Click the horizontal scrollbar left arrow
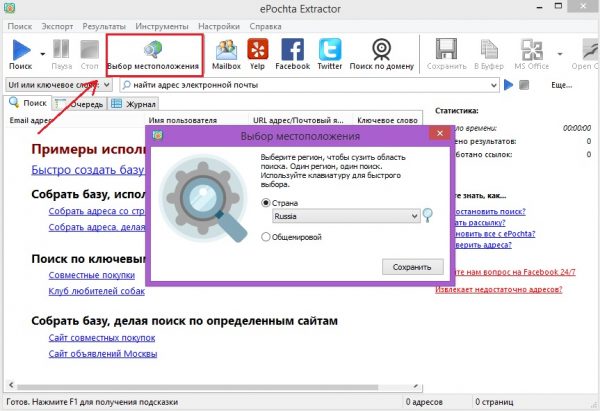This screenshot has height=411, width=600. [11, 385]
